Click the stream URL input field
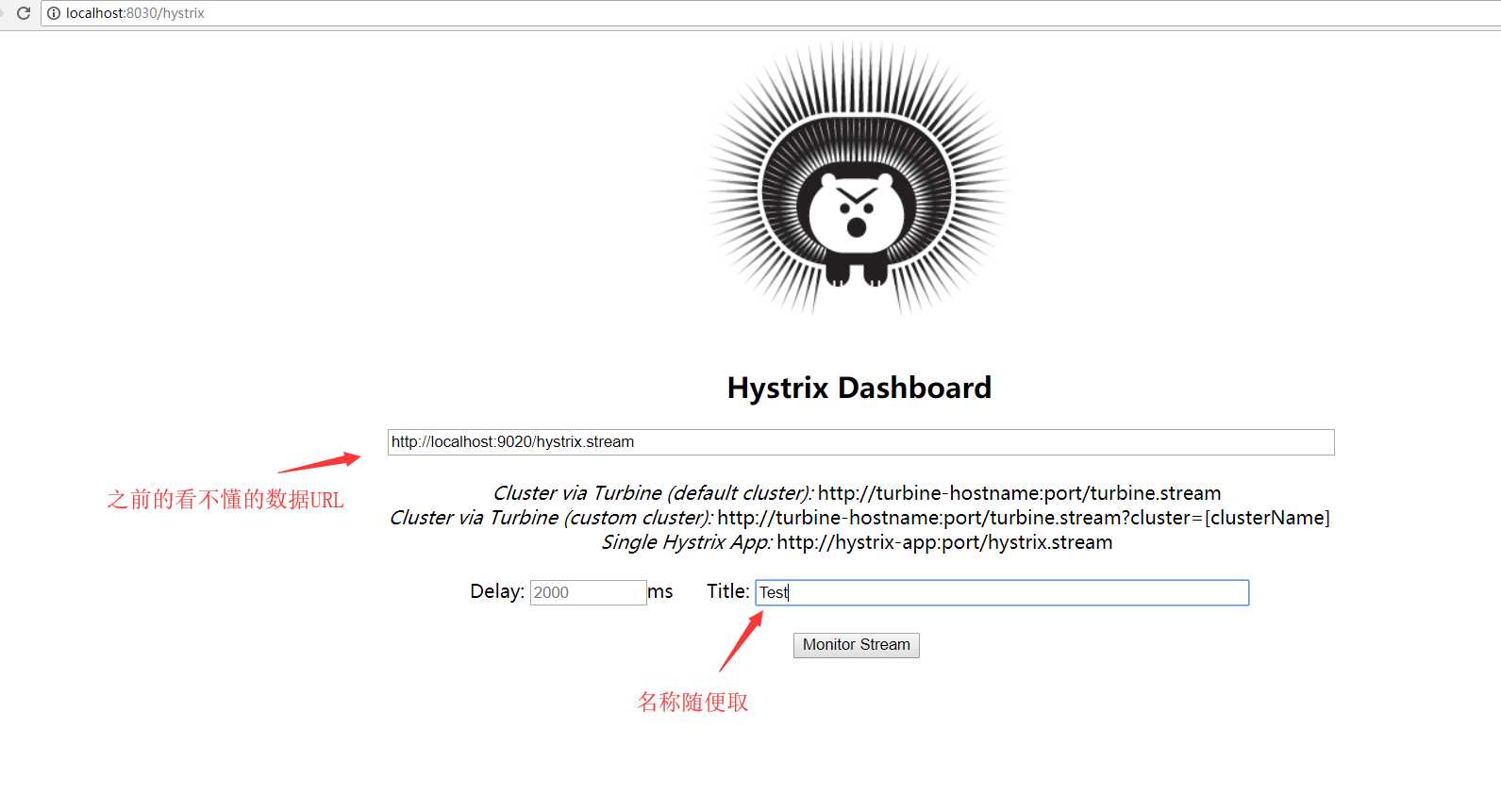The width and height of the screenshot is (1501, 812). click(860, 442)
